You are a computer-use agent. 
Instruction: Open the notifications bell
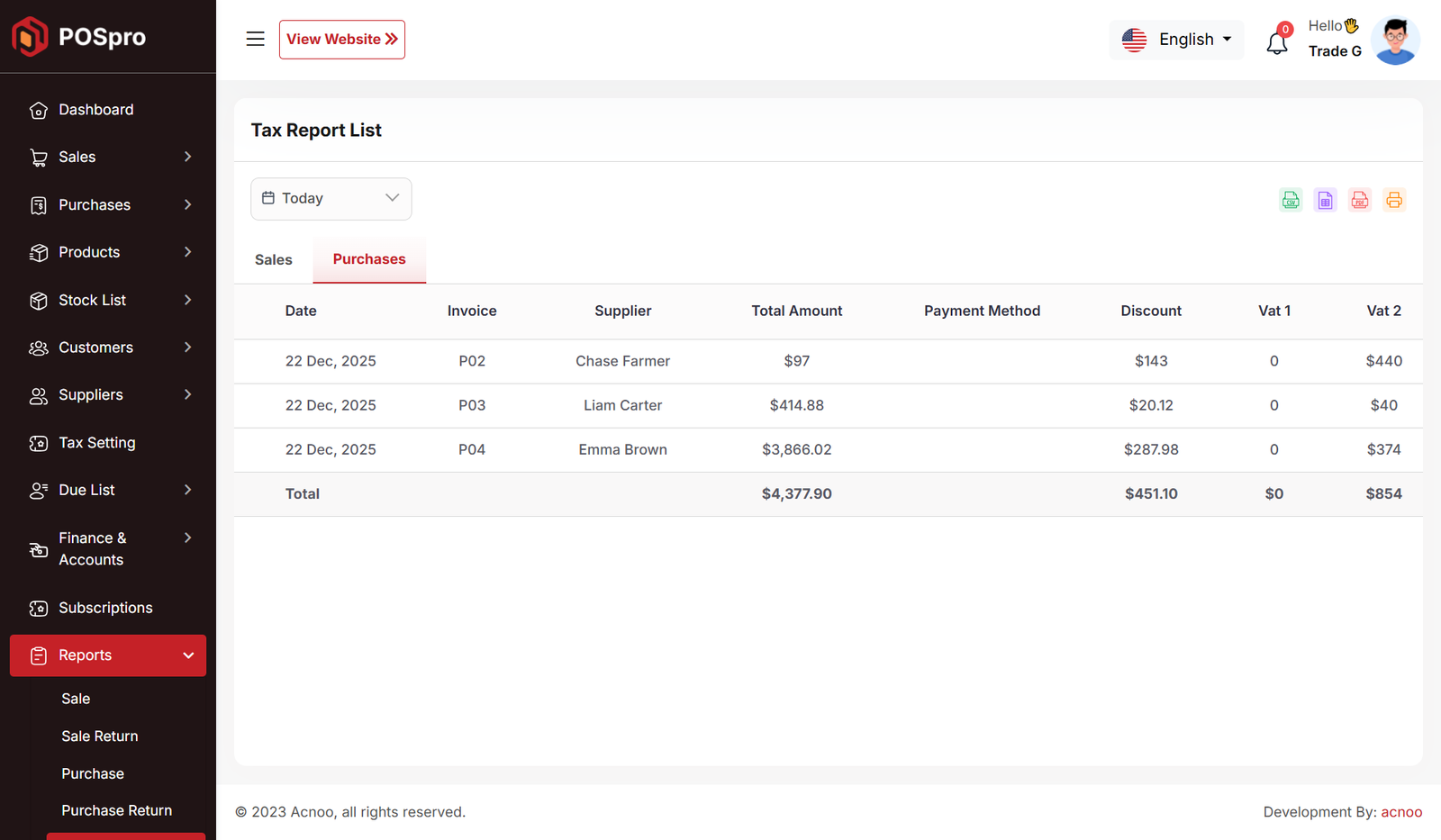[x=1277, y=42]
